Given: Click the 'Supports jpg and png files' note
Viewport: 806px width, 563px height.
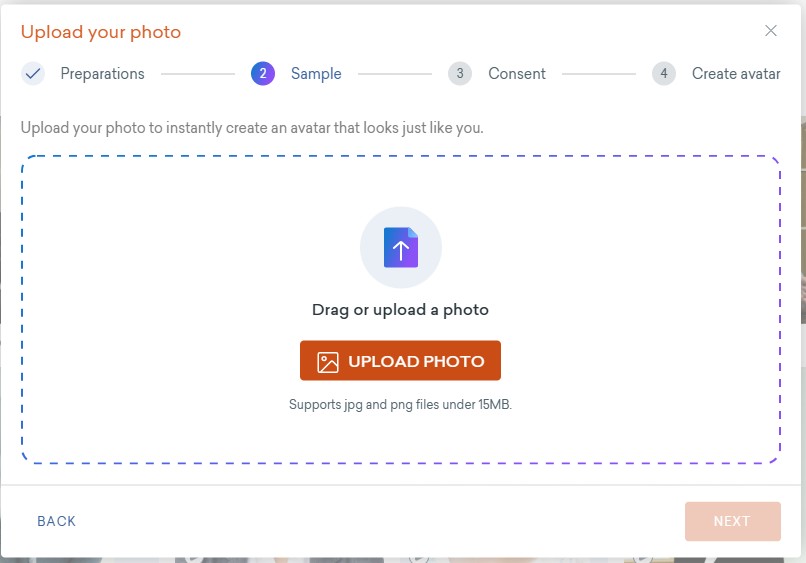Looking at the screenshot, I should pyautogui.click(x=400, y=405).
